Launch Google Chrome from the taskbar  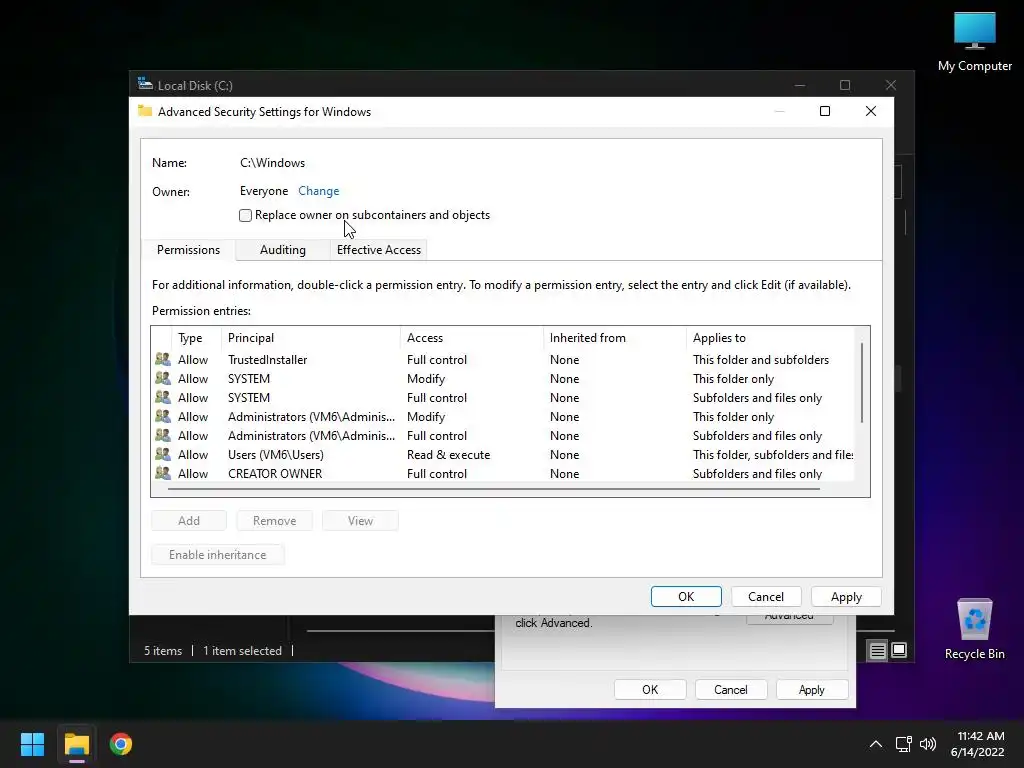pyautogui.click(x=121, y=744)
